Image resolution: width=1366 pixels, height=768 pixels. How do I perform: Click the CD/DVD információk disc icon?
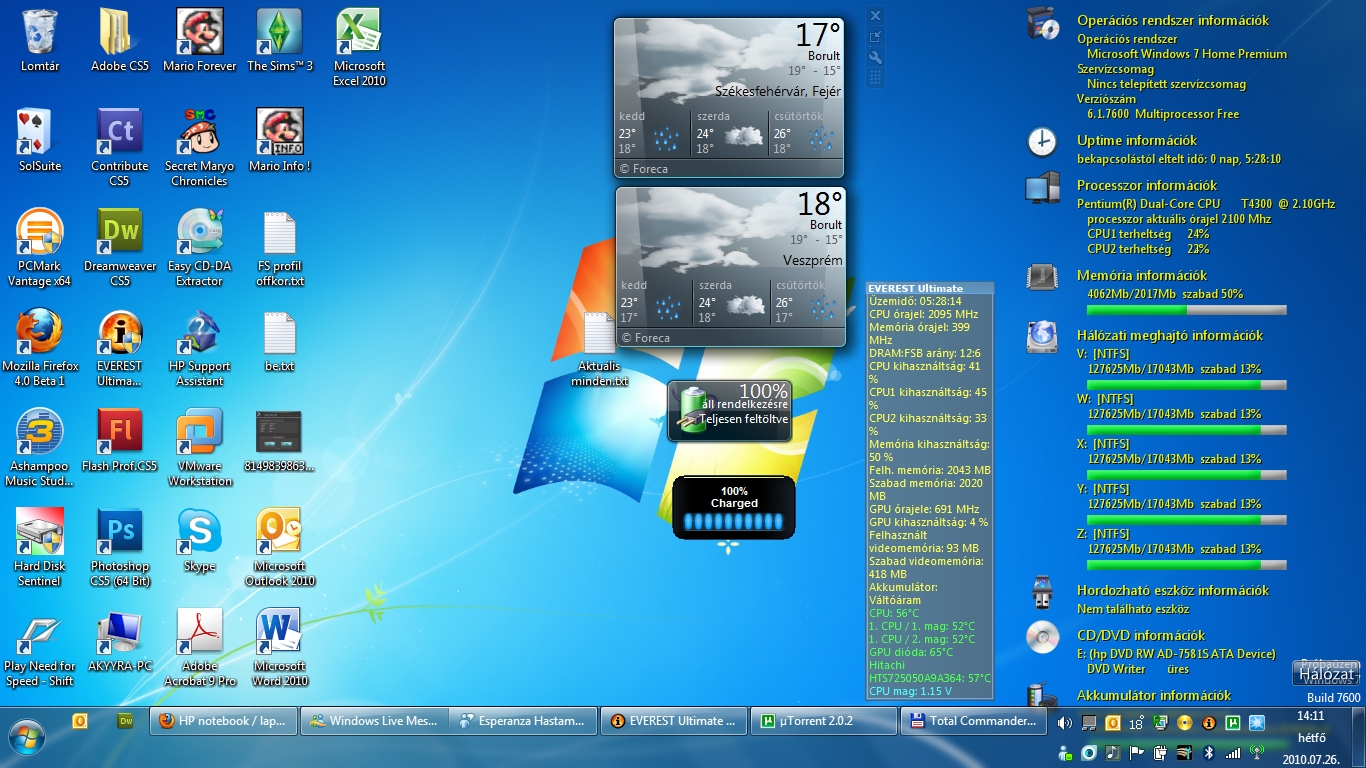click(x=1042, y=636)
